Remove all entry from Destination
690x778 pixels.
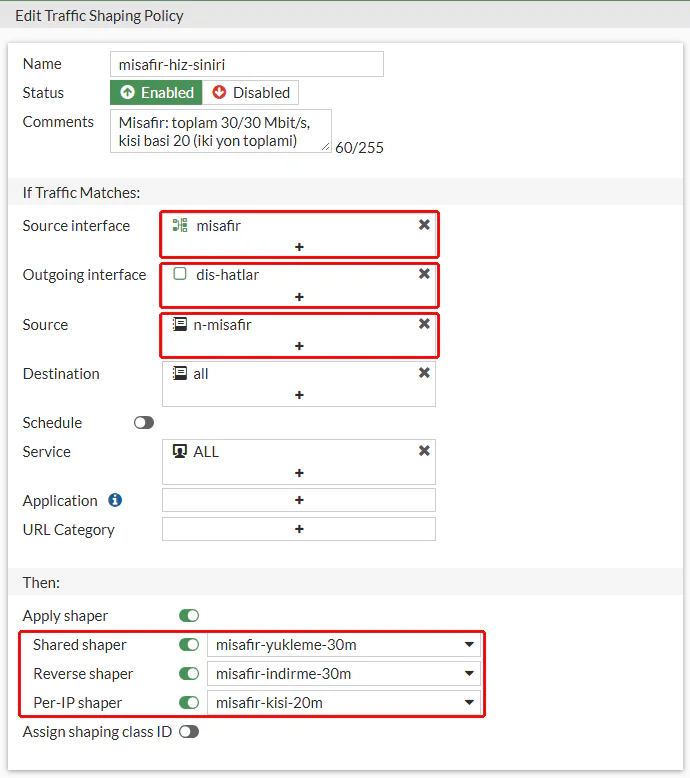(x=424, y=373)
